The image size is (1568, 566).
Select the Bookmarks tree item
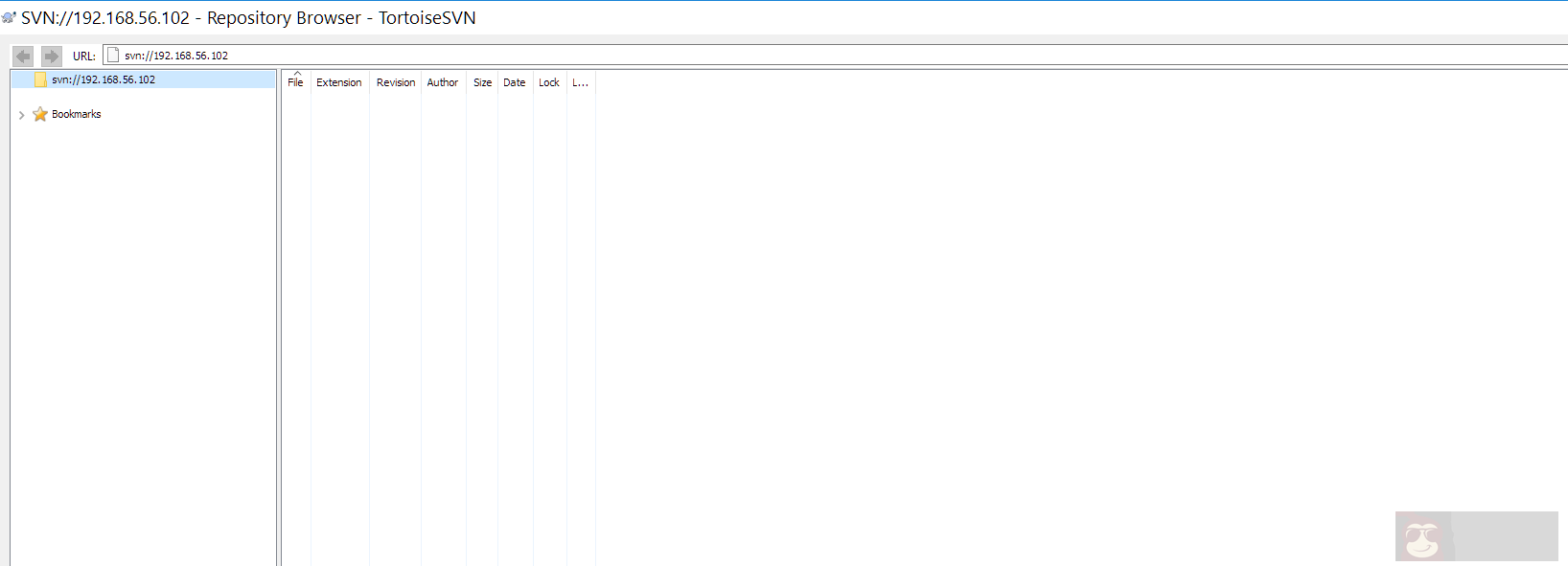coord(76,114)
